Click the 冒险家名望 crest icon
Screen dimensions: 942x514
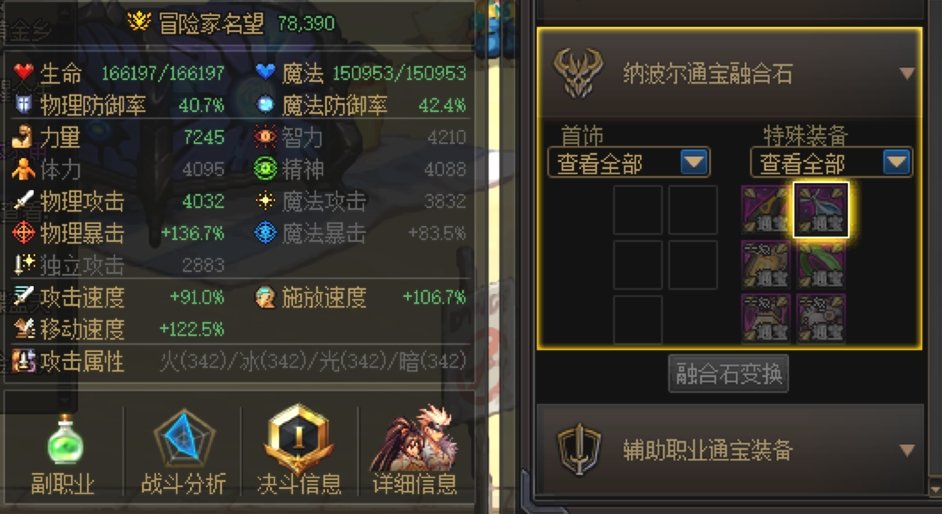139,22
